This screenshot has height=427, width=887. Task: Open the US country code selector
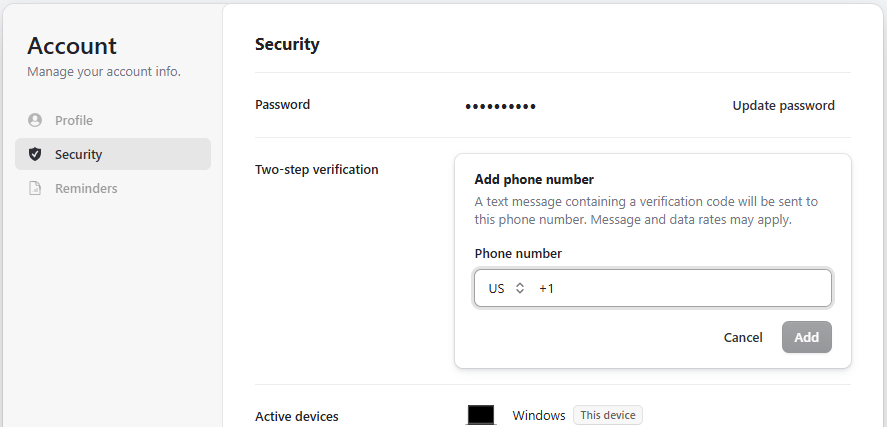coord(505,288)
